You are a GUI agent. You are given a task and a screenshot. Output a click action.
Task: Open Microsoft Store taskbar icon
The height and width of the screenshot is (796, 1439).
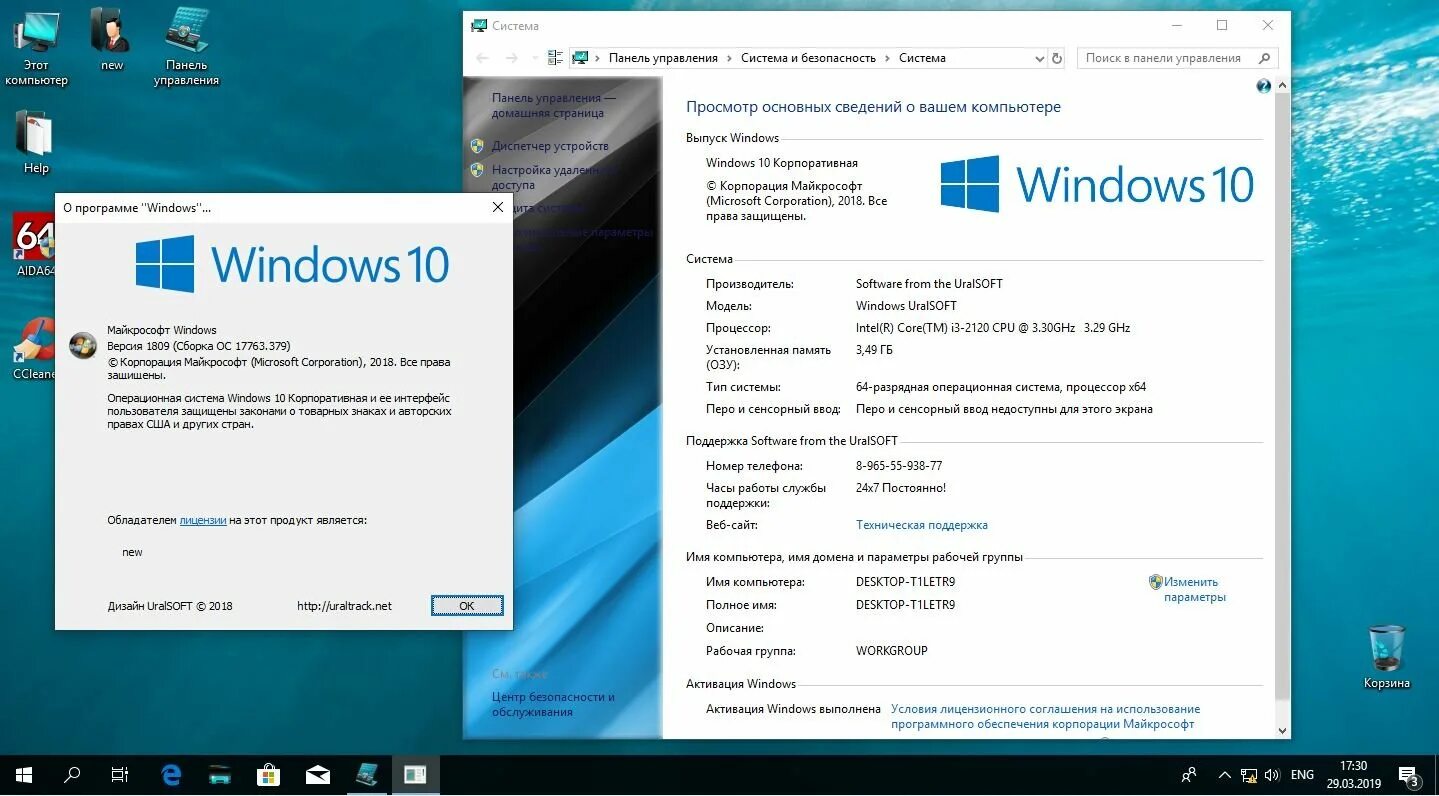pos(268,775)
